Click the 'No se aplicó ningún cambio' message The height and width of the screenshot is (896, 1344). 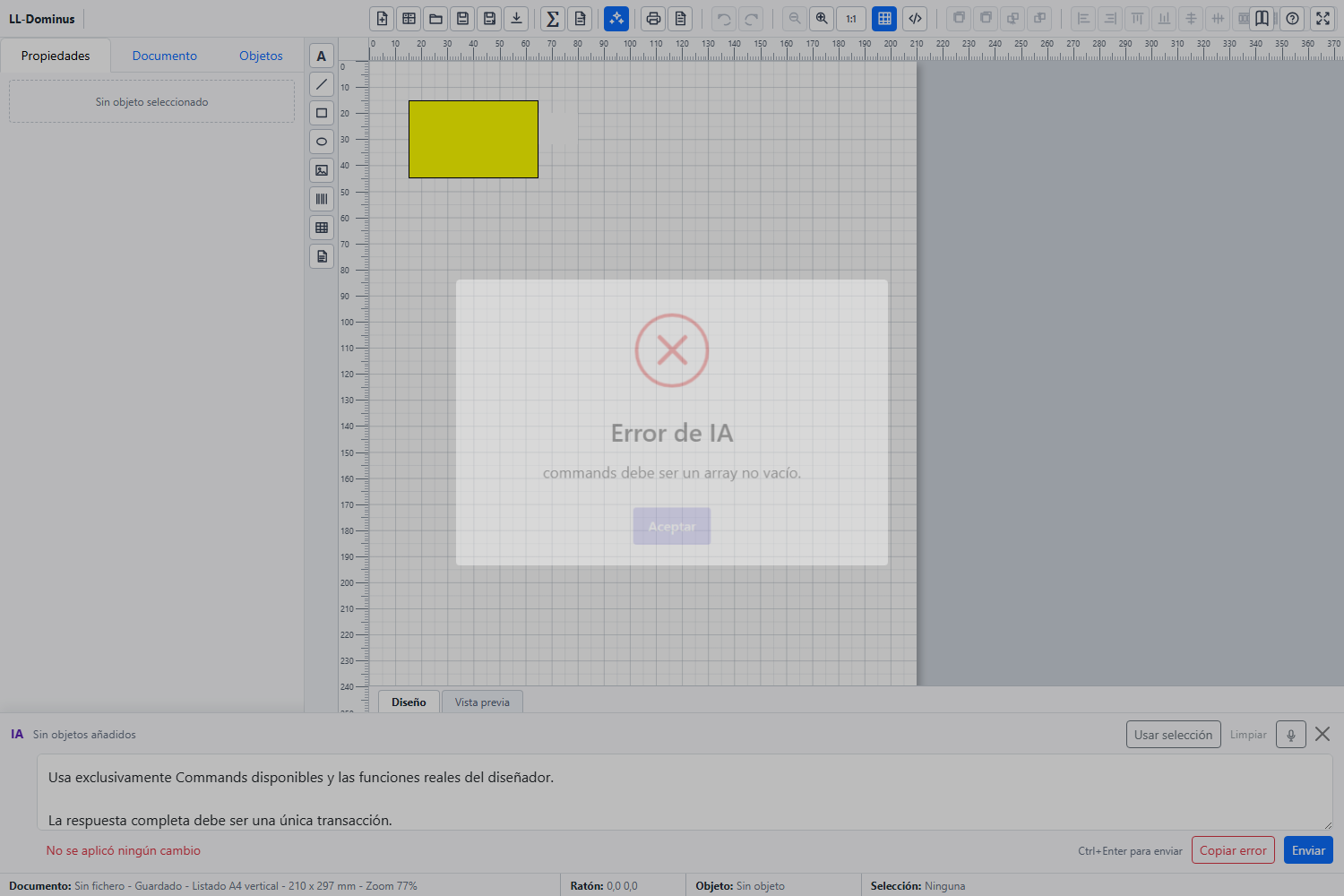[x=124, y=850]
